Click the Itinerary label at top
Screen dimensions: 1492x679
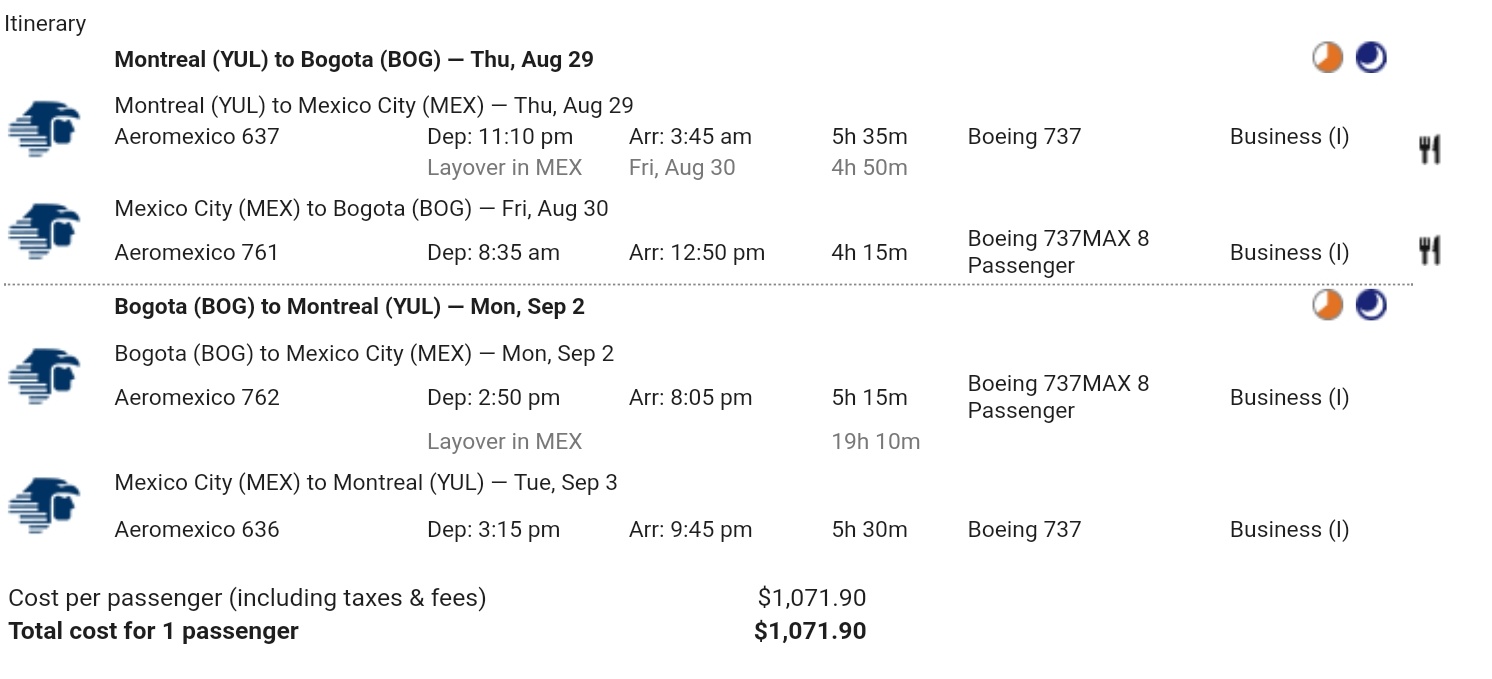click(45, 23)
